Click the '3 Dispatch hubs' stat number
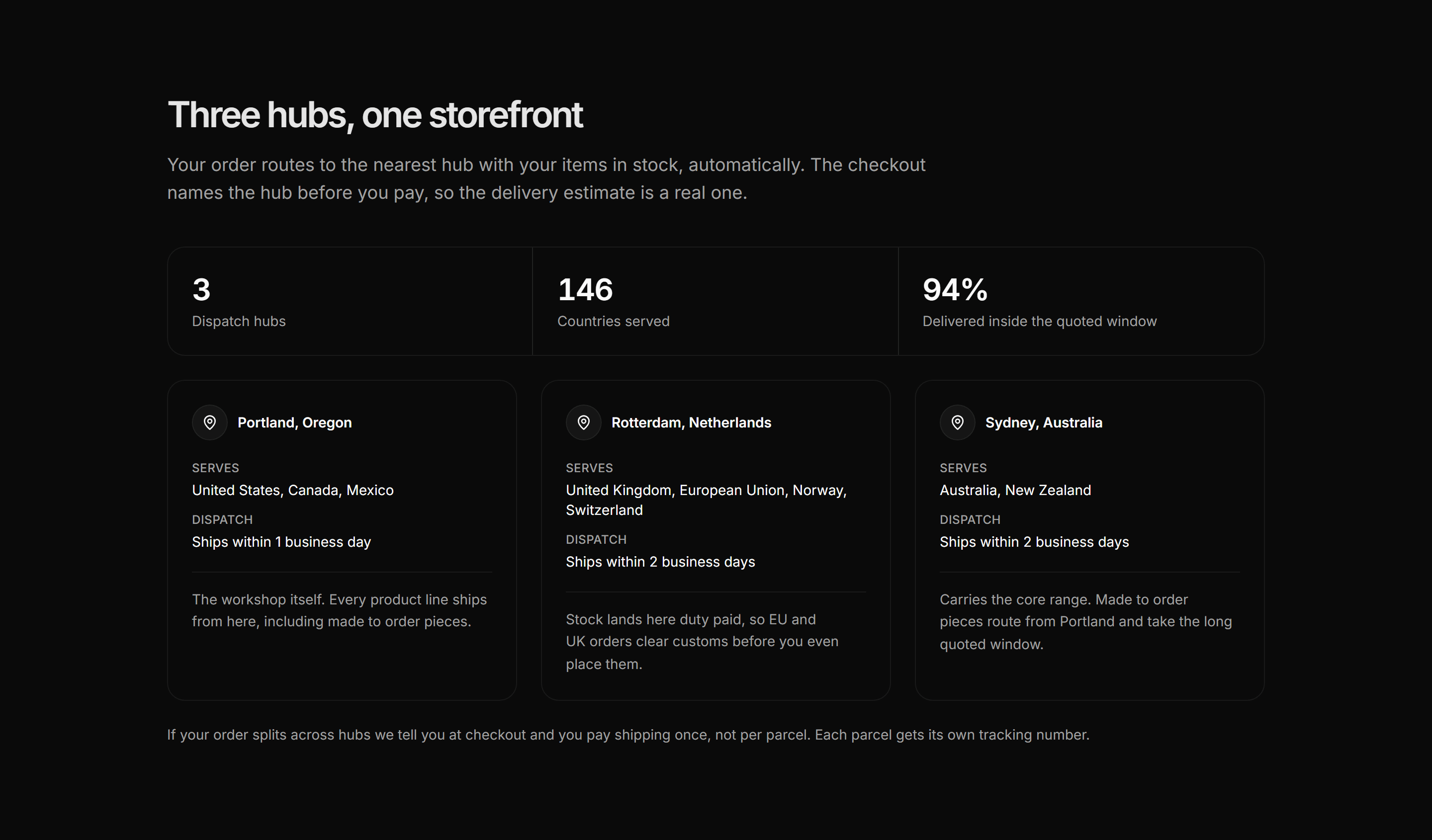Screen dimensions: 1432x840 click(201, 290)
